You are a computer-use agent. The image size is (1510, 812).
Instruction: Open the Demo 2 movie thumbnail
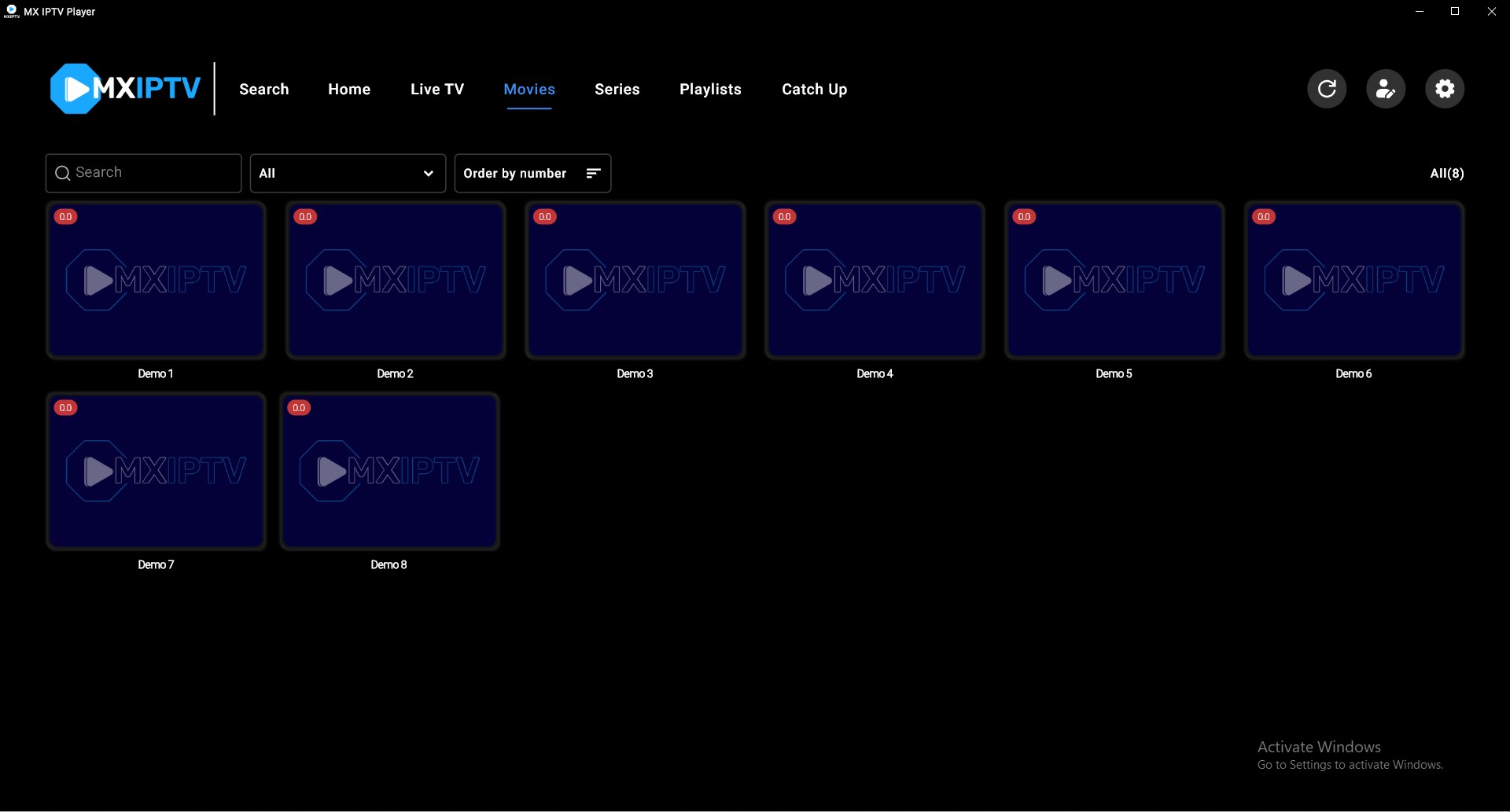click(396, 281)
